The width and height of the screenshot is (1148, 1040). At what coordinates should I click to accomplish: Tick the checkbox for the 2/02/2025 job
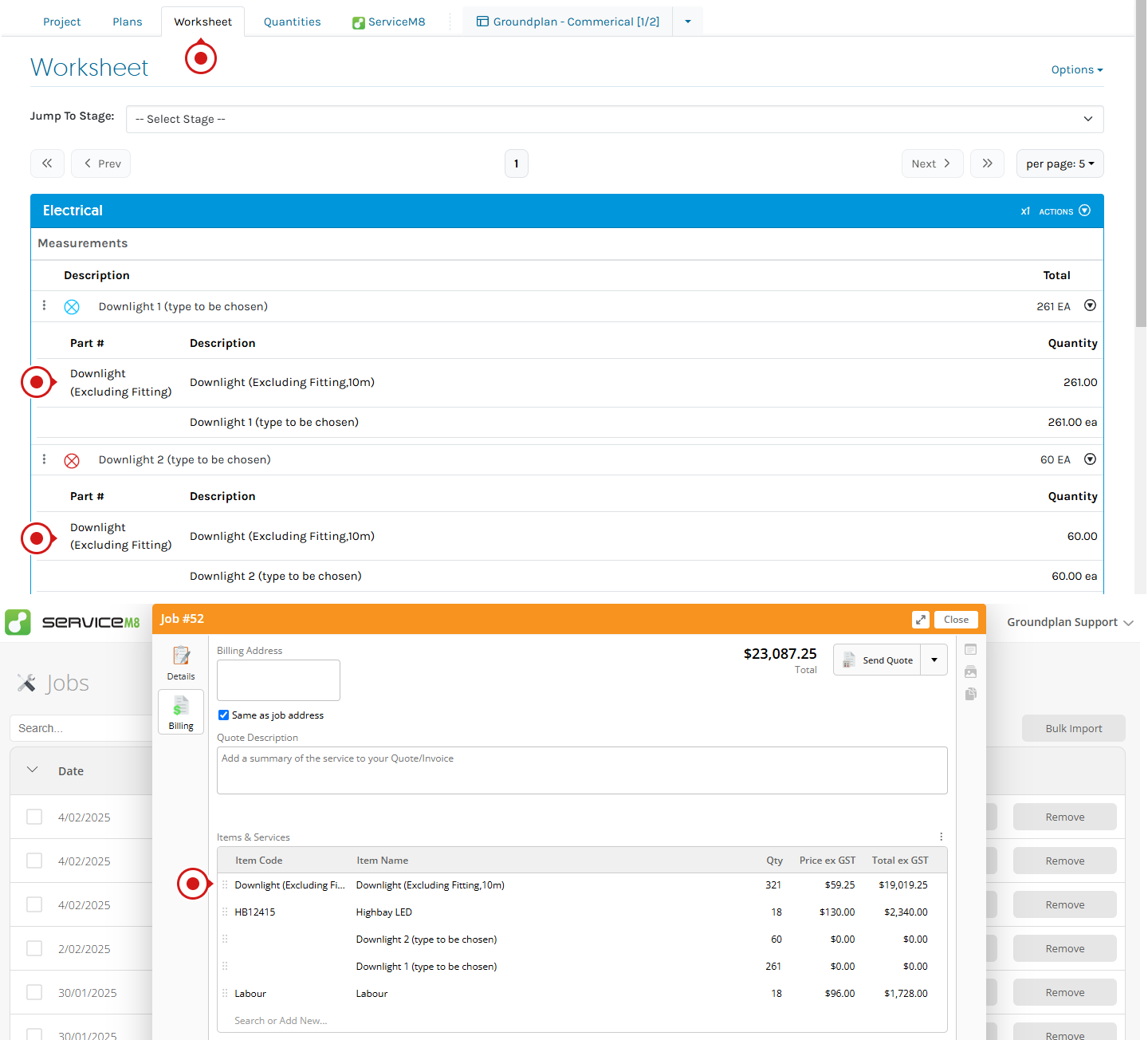pyautogui.click(x=34, y=948)
